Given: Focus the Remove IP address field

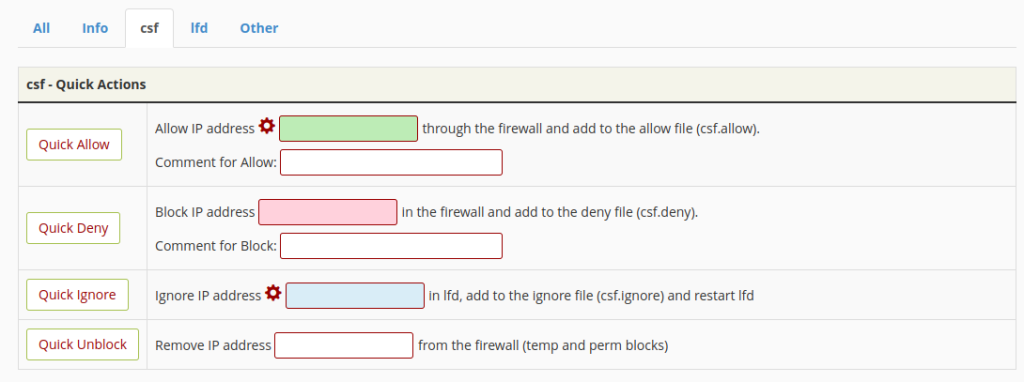Looking at the screenshot, I should click(344, 345).
